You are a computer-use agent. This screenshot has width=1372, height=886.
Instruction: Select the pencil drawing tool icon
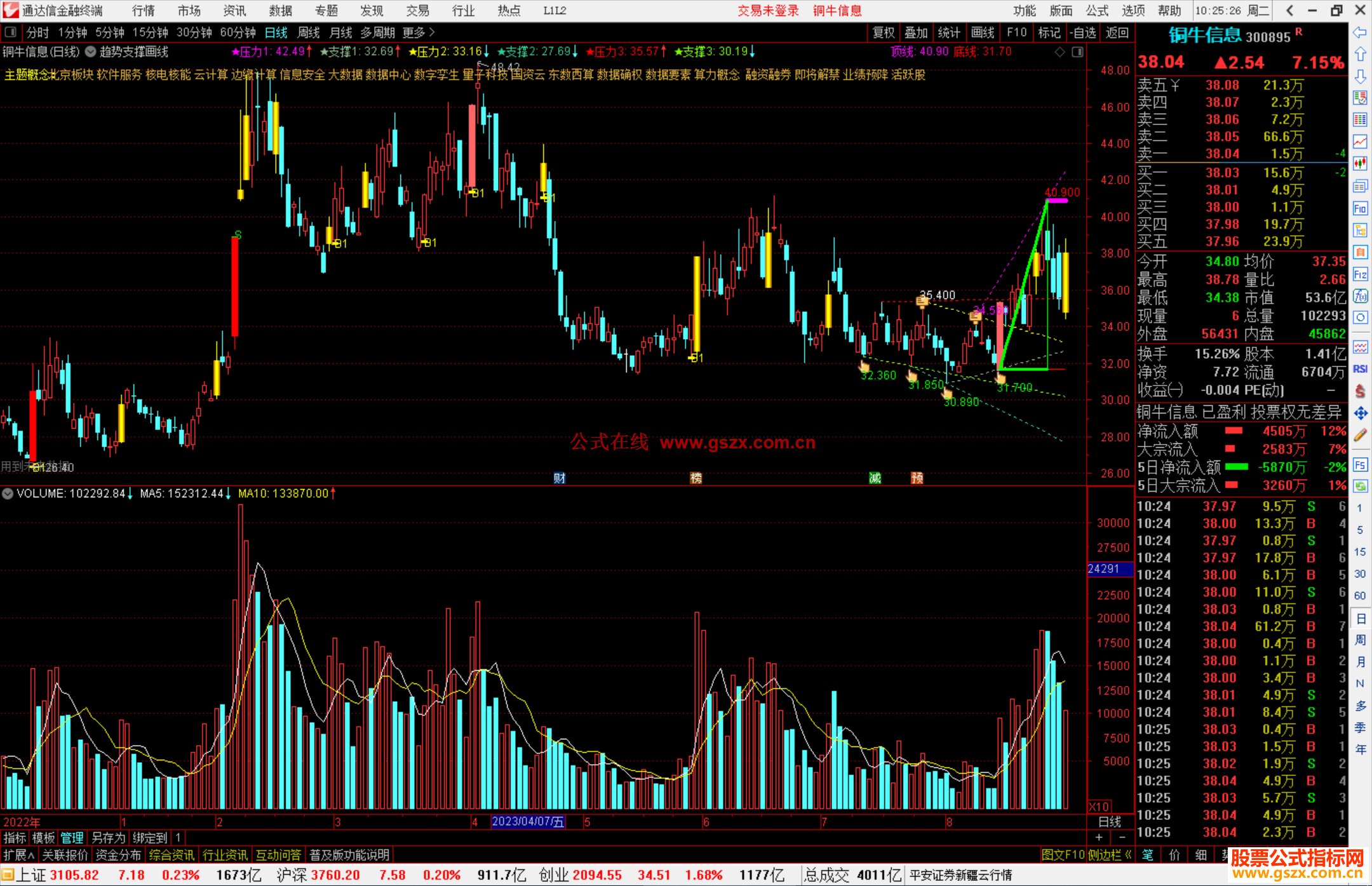(1360, 436)
